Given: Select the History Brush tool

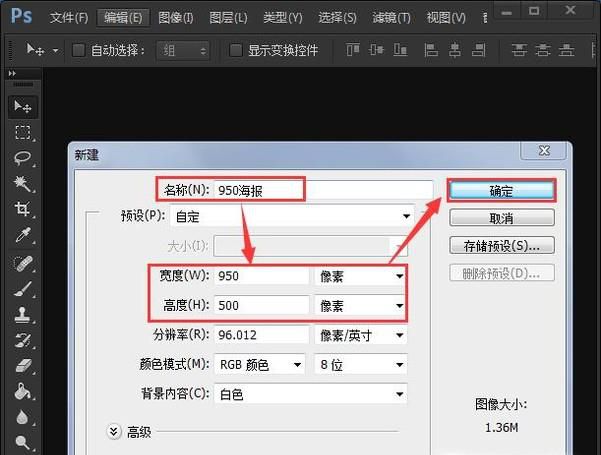Looking at the screenshot, I should point(23,340).
